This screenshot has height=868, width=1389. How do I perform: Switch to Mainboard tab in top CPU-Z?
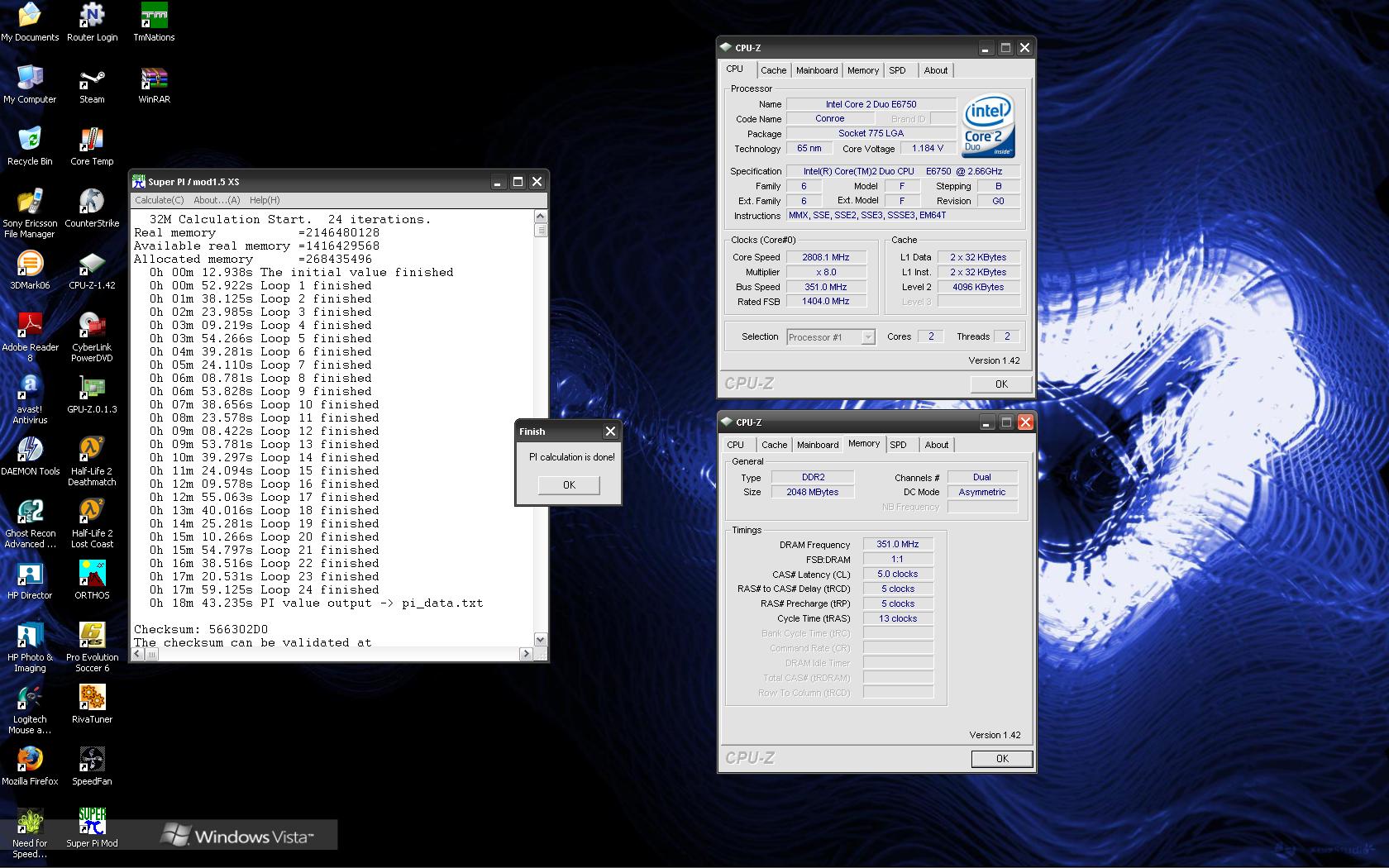pos(817,70)
